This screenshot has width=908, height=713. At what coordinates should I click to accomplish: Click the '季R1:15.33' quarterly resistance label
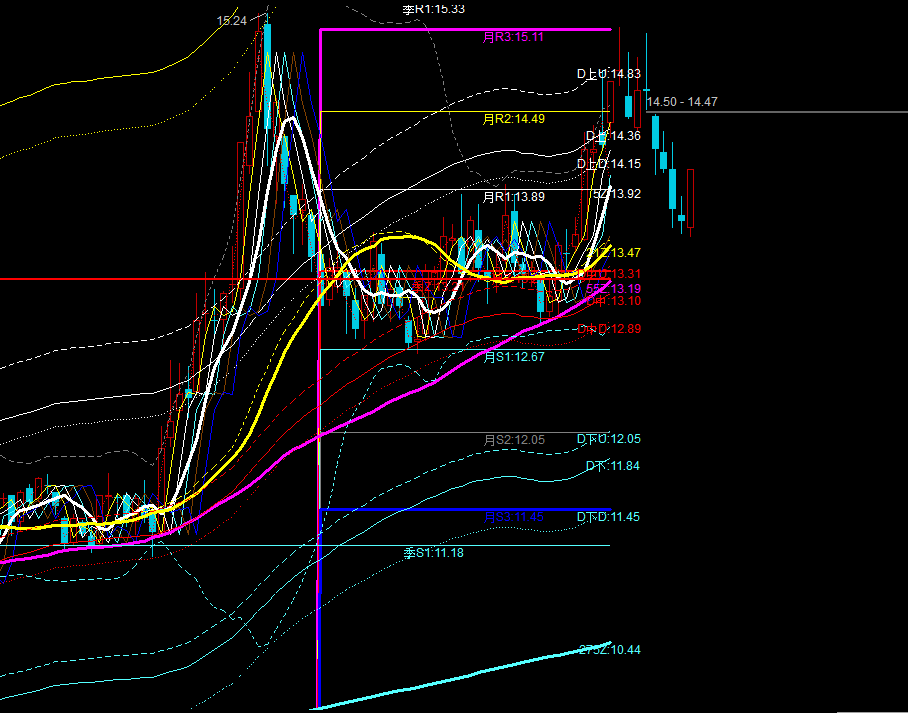click(x=434, y=9)
